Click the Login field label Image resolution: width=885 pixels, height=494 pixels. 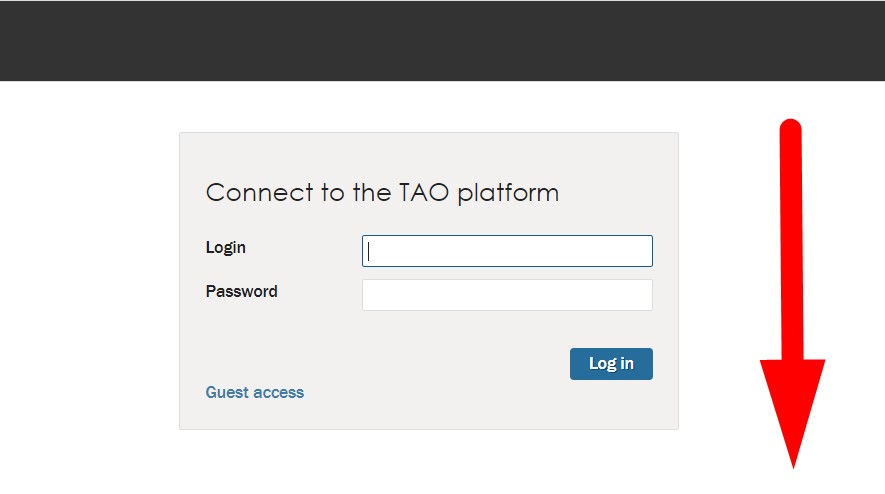click(226, 247)
